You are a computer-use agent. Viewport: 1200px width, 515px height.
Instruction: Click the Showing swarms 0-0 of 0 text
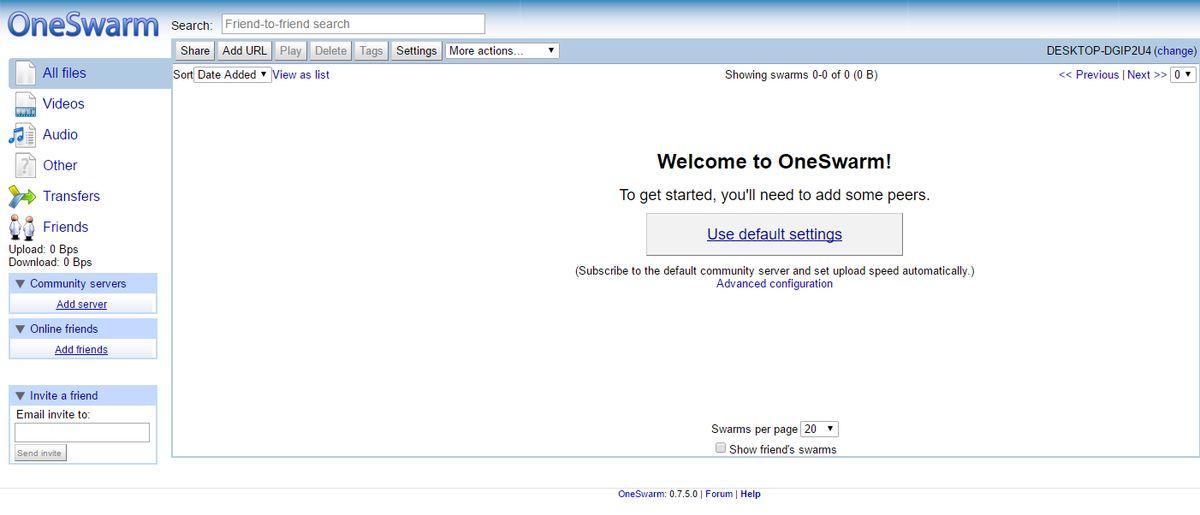pos(801,75)
